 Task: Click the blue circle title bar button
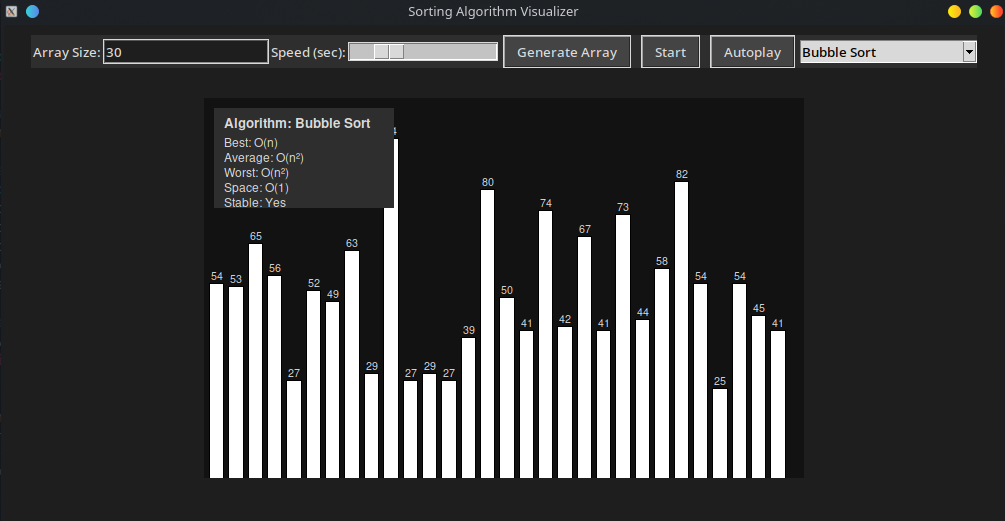(32, 12)
